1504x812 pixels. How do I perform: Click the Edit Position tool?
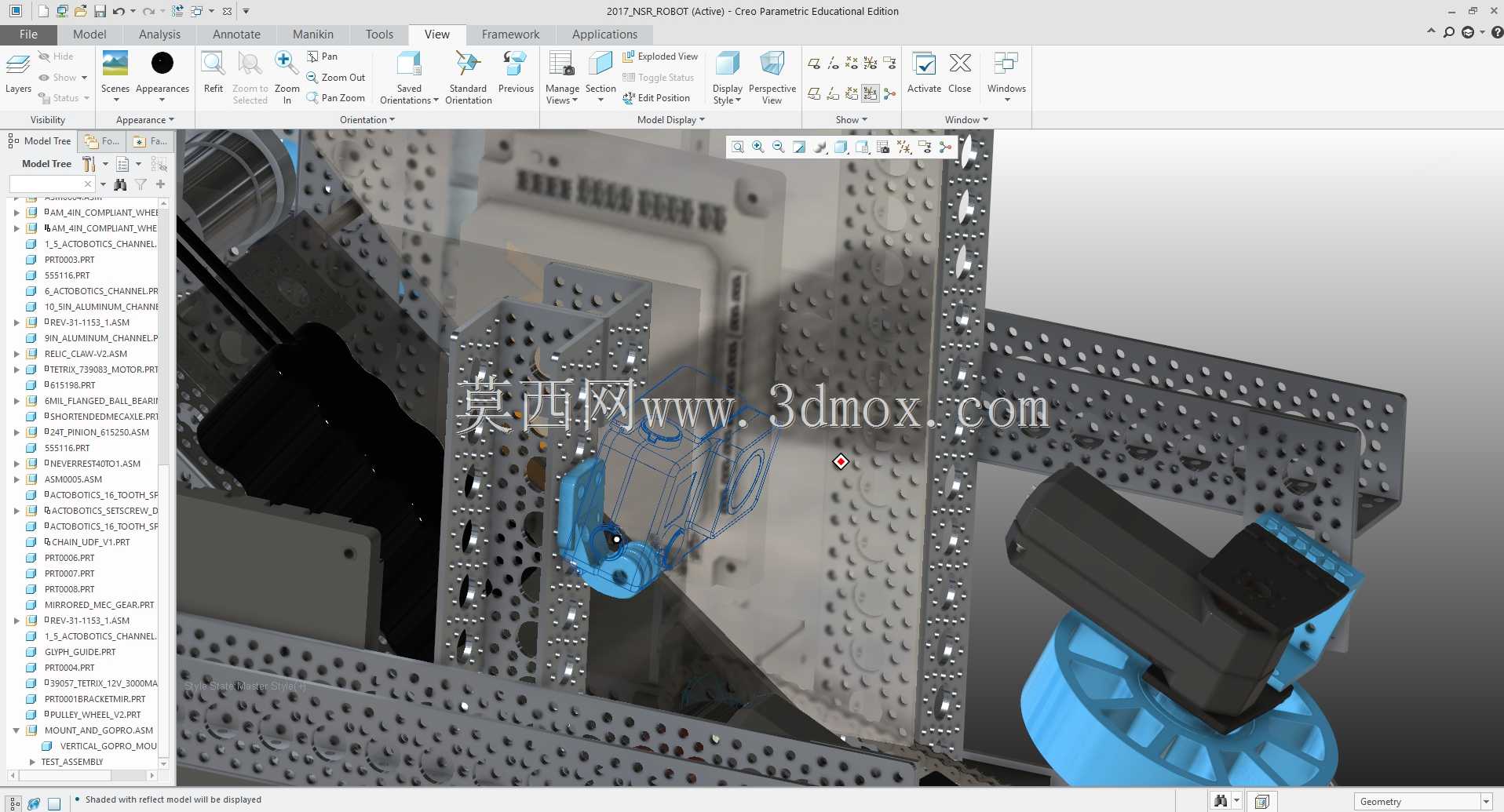[x=656, y=98]
